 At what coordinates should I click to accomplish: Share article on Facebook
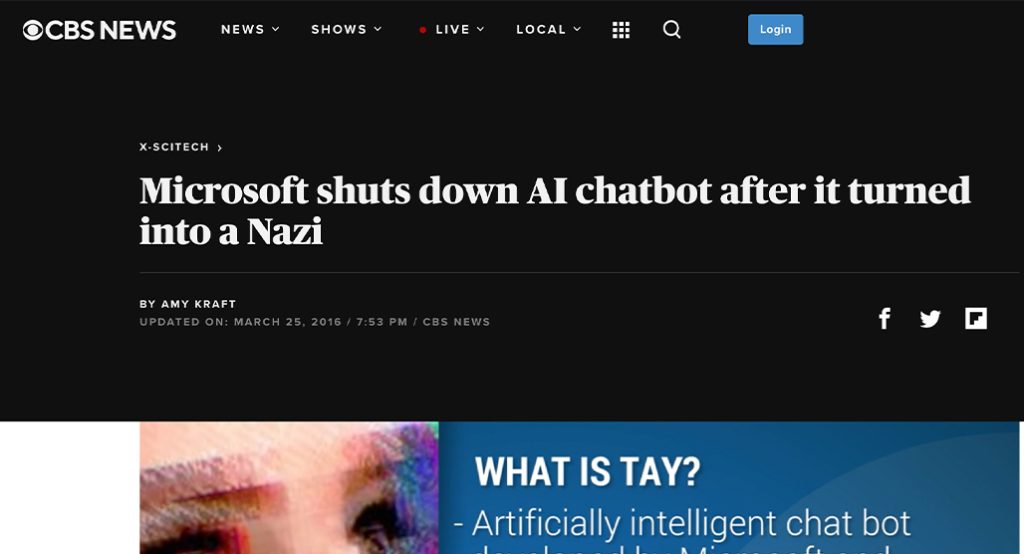tap(884, 319)
